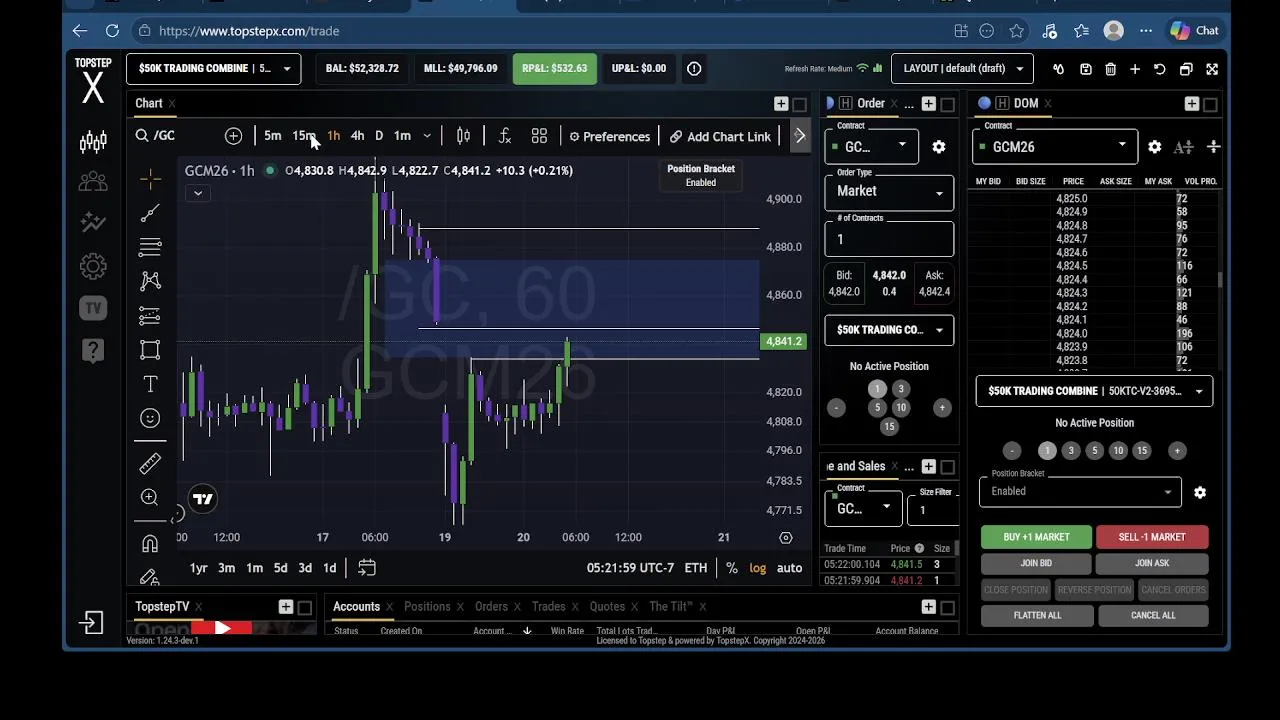Open the Order panel contract settings gear
This screenshot has width=1280, height=720.
(x=939, y=147)
